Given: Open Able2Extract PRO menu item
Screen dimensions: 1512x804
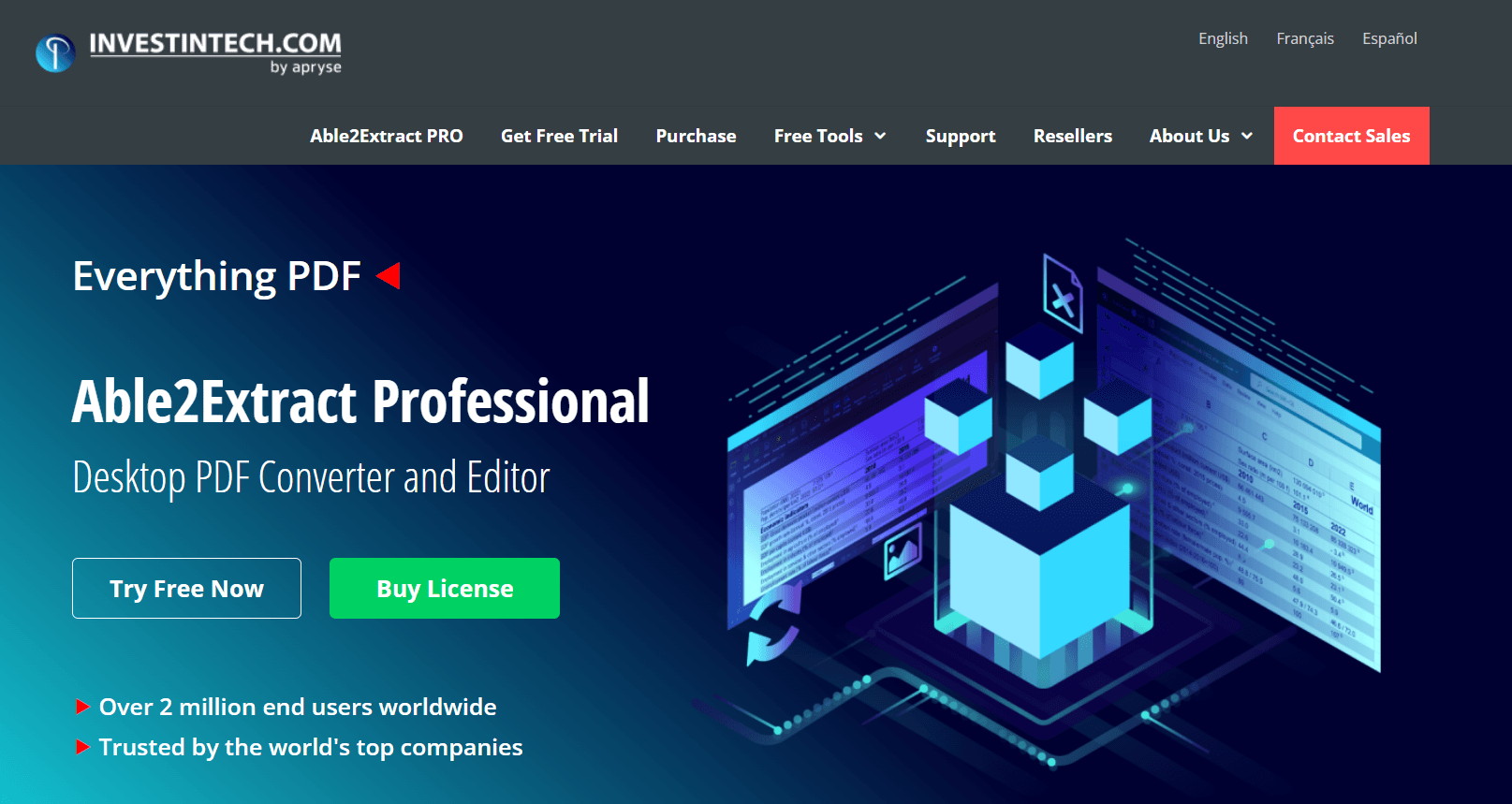Looking at the screenshot, I should pos(387,136).
